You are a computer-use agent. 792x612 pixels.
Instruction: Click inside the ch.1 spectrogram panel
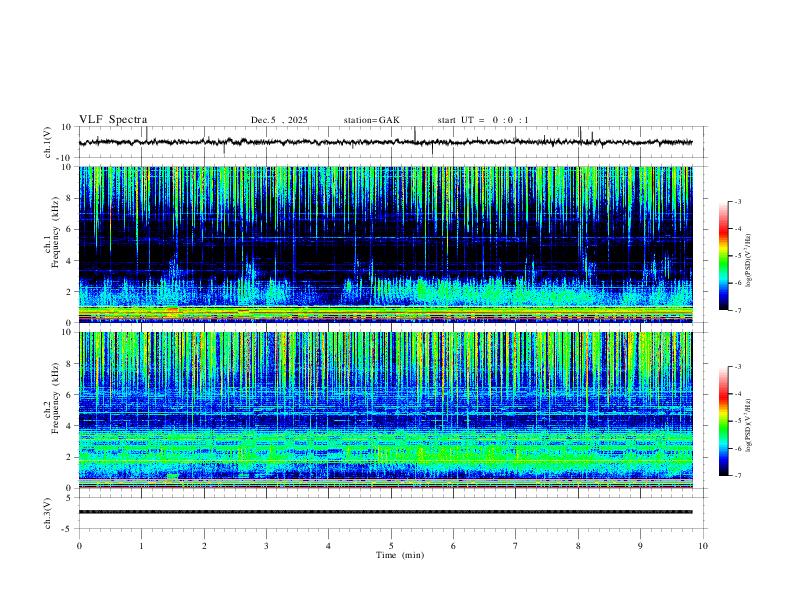click(x=385, y=244)
